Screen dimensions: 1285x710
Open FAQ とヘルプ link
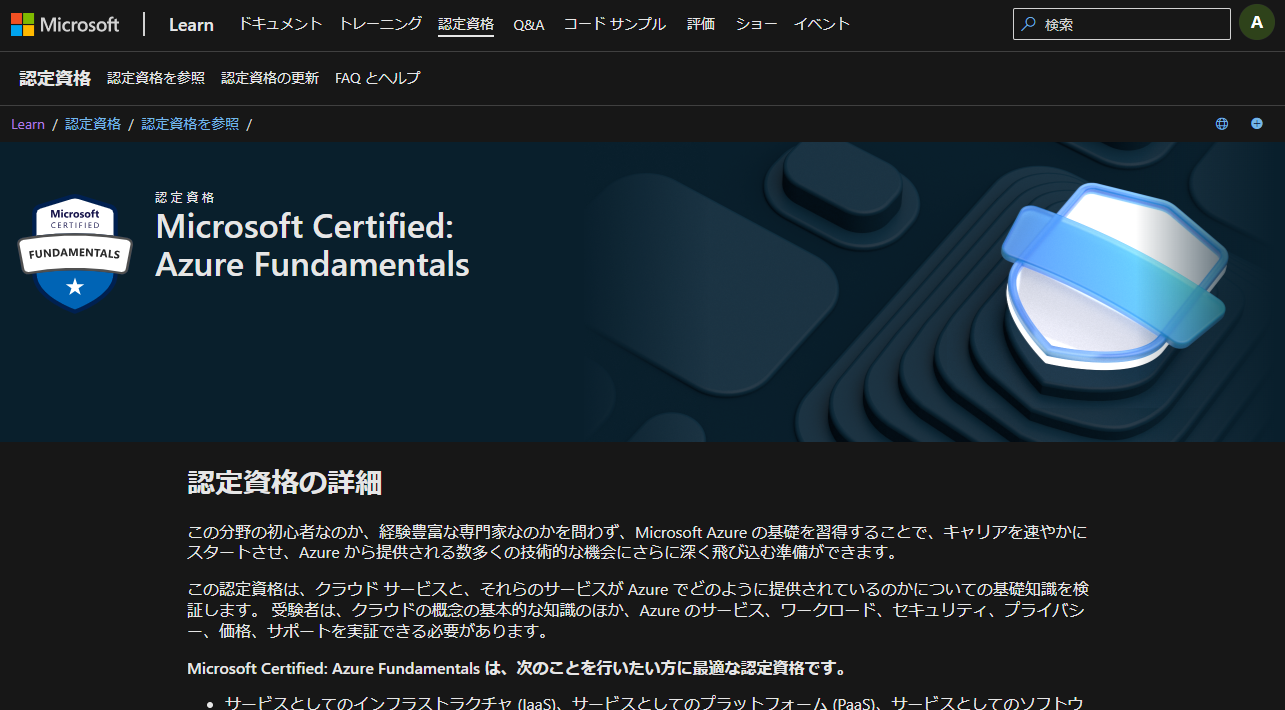click(378, 78)
